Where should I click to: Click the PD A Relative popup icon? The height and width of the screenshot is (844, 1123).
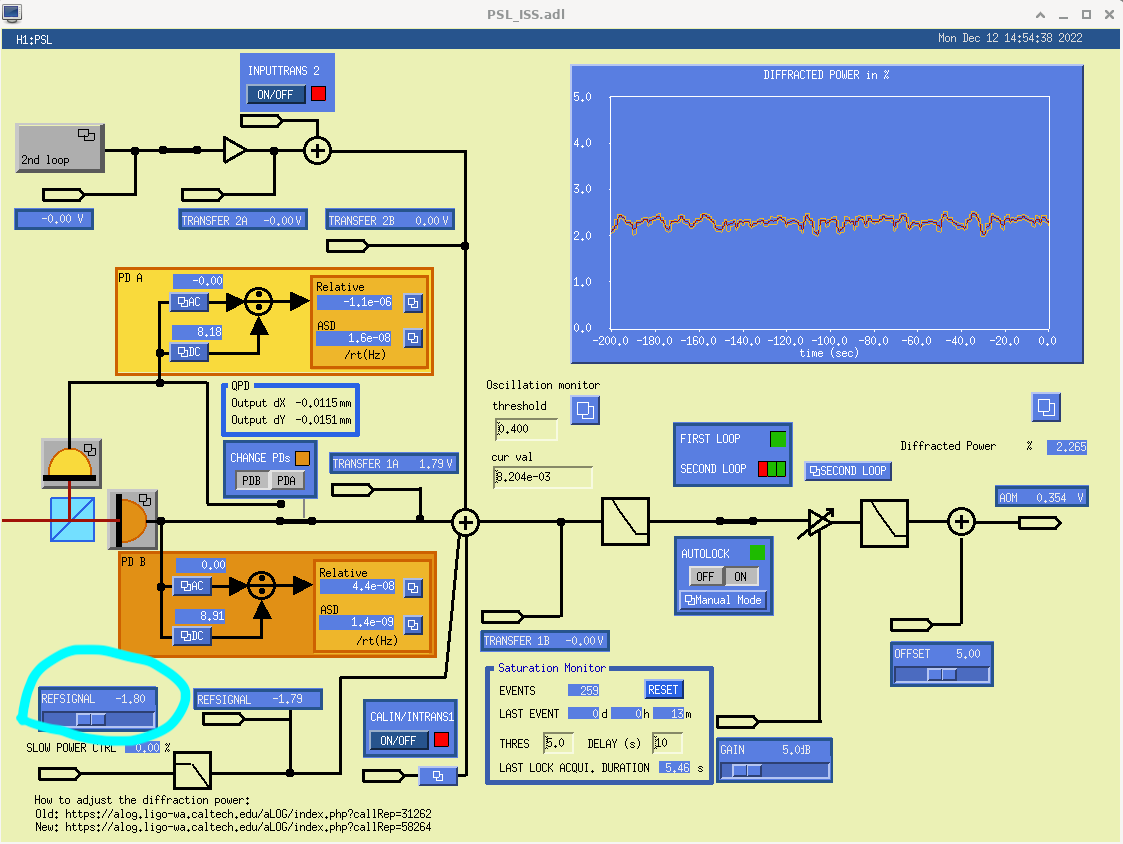click(x=413, y=303)
